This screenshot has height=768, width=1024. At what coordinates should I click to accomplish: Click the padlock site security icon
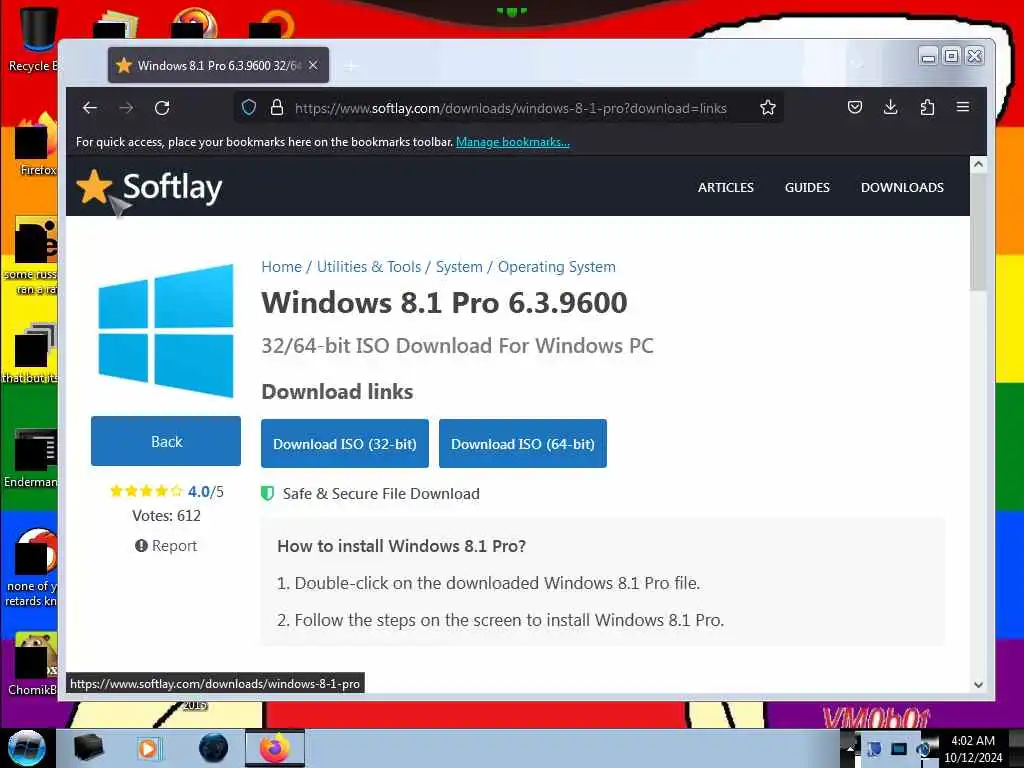277,108
